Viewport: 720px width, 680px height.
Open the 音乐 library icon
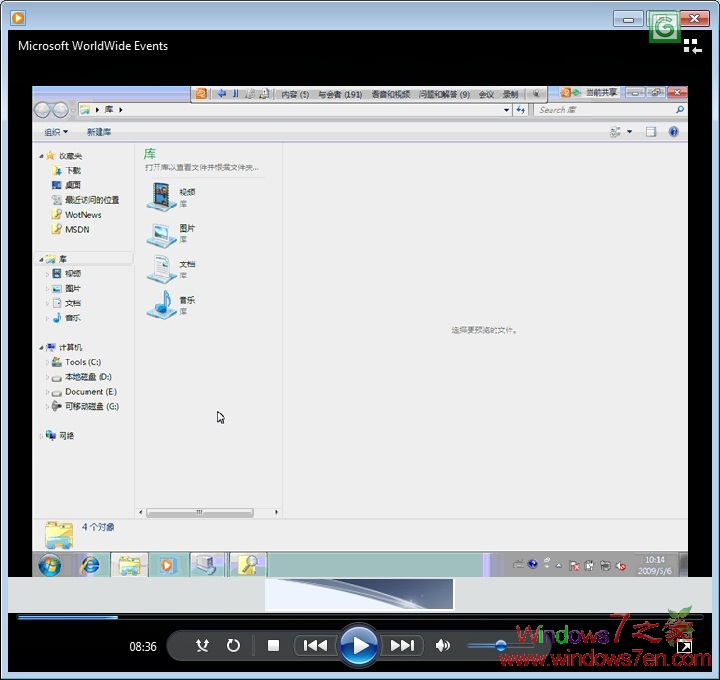160,305
